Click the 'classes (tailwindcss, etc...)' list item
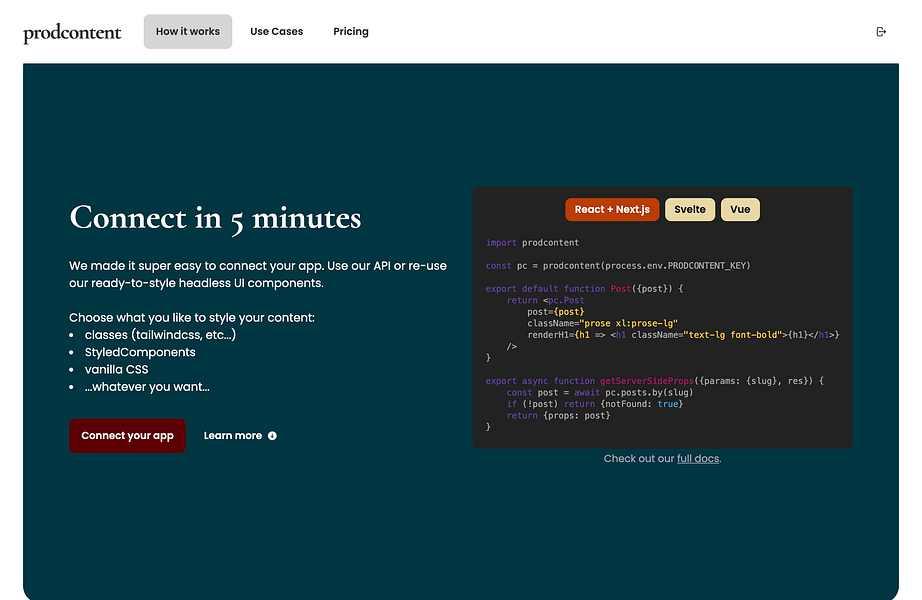The width and height of the screenshot is (922, 600). (160, 335)
